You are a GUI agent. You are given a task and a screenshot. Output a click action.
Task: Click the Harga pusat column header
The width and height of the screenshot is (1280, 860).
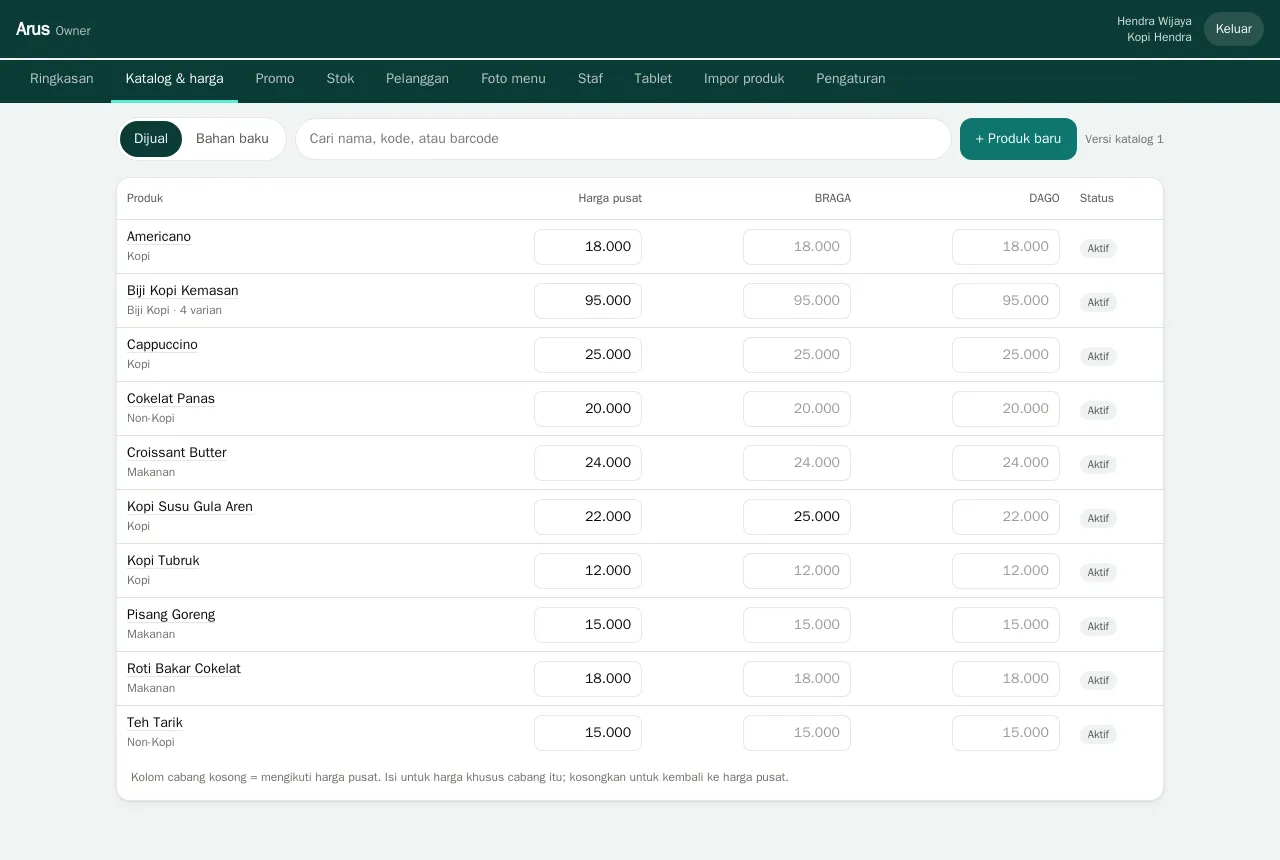[x=610, y=198]
